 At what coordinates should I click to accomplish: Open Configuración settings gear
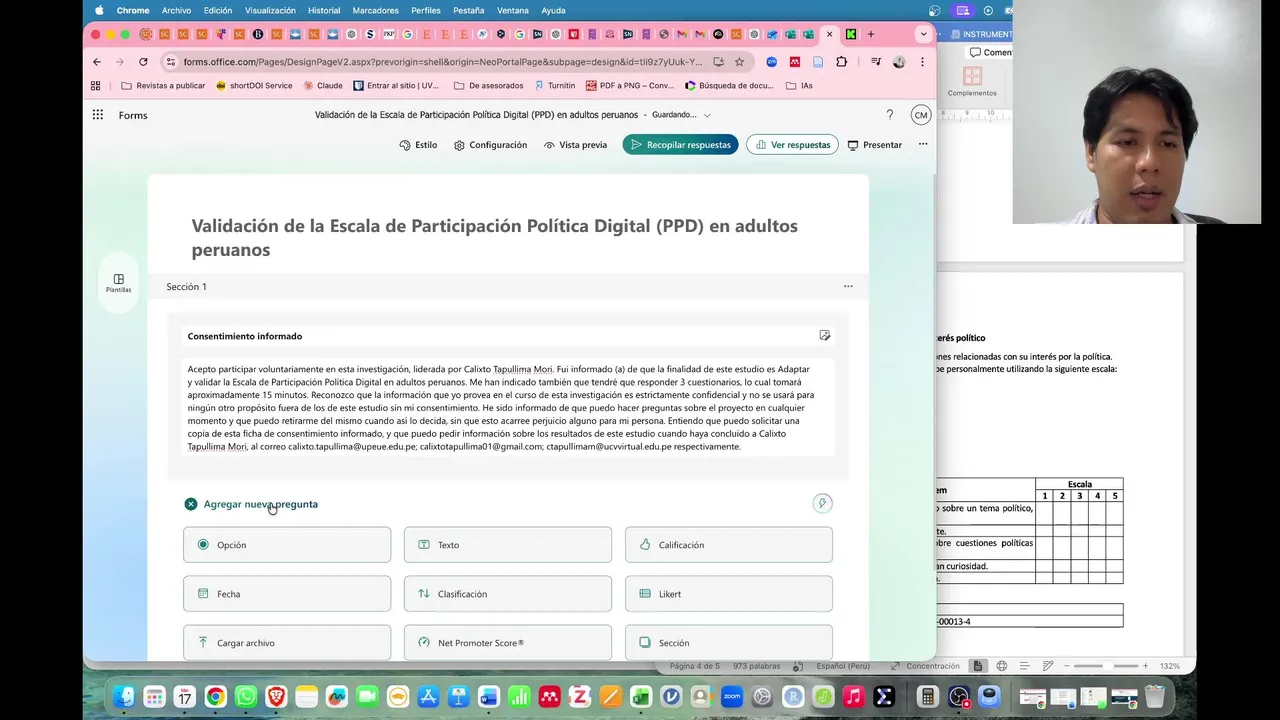click(490, 145)
